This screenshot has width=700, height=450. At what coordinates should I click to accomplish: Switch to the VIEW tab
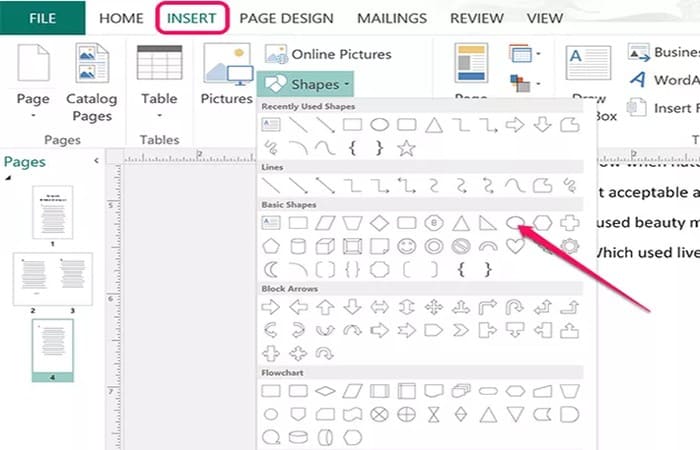[x=545, y=18]
